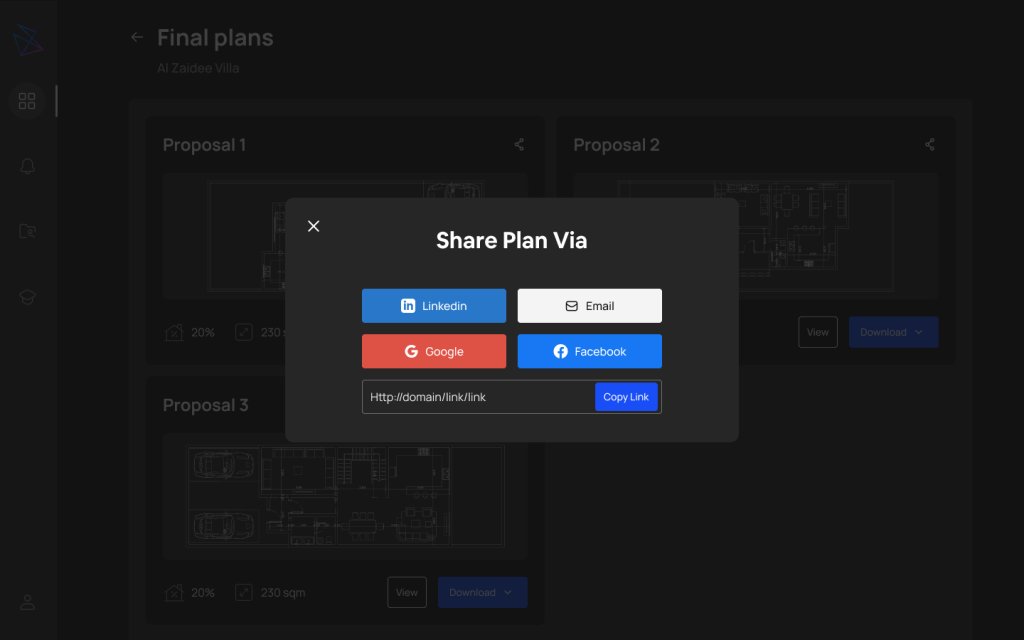Click share icon on Proposal 2
The width and height of the screenshot is (1024, 640).
click(930, 145)
